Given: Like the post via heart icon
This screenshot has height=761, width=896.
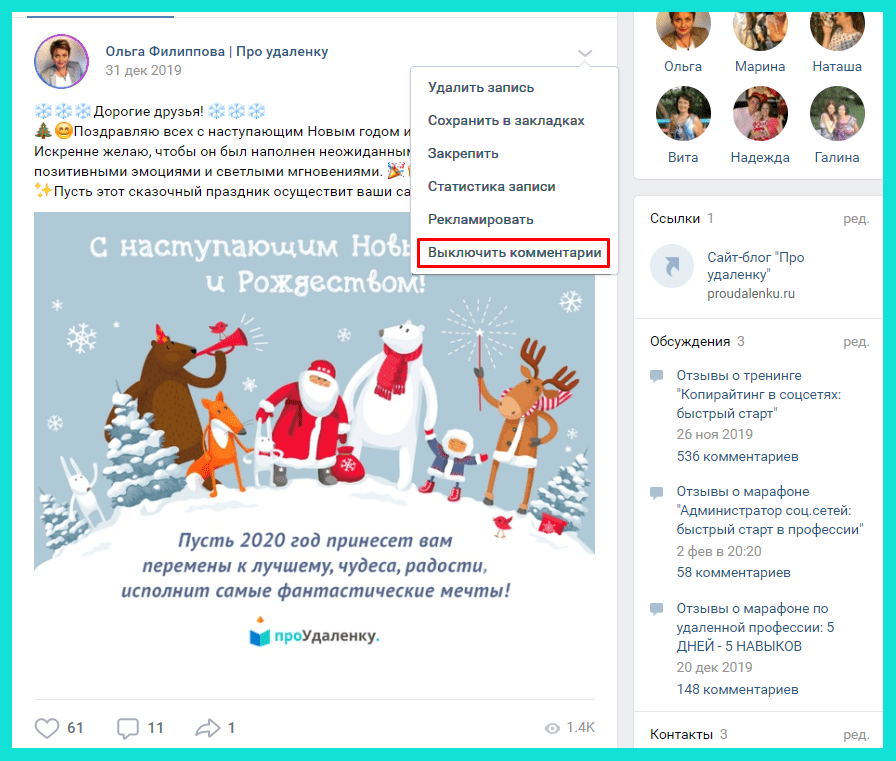Looking at the screenshot, I should (x=47, y=728).
